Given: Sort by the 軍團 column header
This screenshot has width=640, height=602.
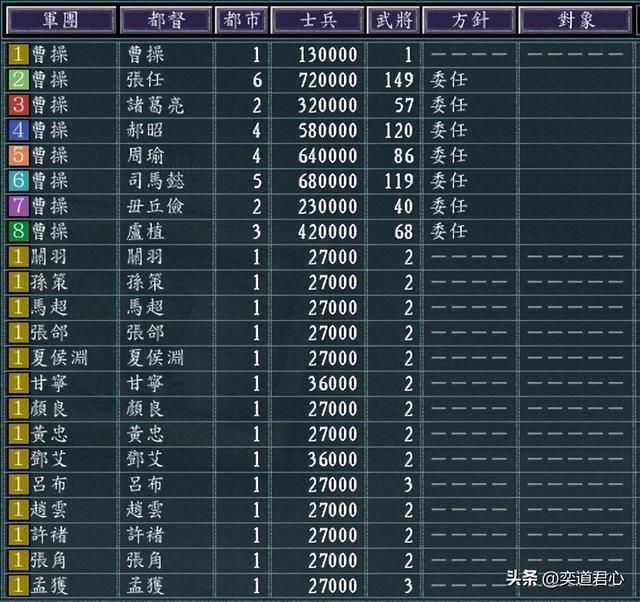Looking at the screenshot, I should [x=60, y=20].
